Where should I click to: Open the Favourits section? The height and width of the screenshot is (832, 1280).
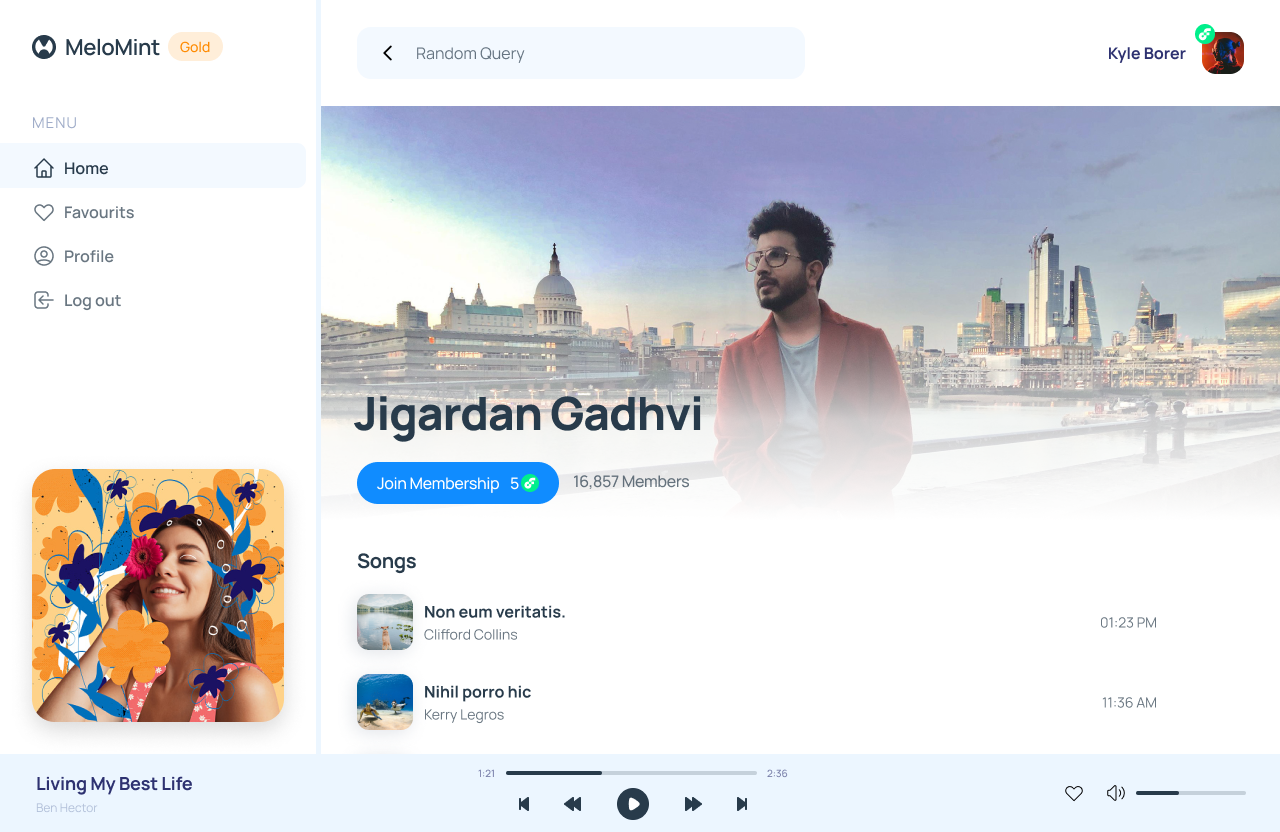[98, 212]
